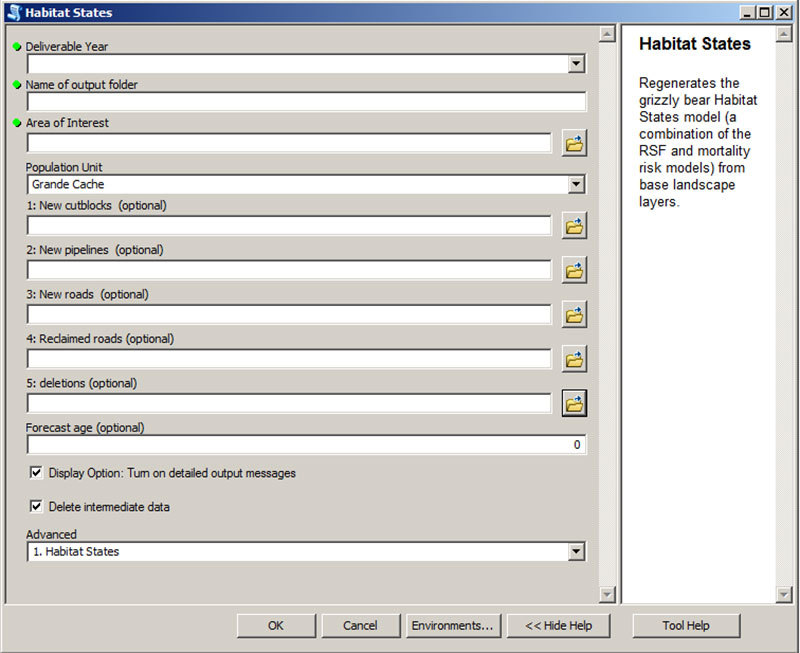
Task: Click into the New roads input field
Action: [289, 314]
